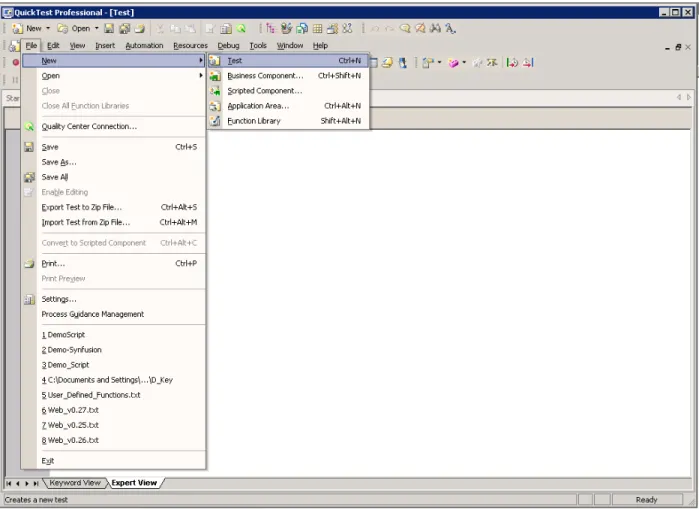Screen dimensions: 699x509
Task: Open the checkpoint icon dropdown arrow
Action: pyautogui.click(x=439, y=62)
